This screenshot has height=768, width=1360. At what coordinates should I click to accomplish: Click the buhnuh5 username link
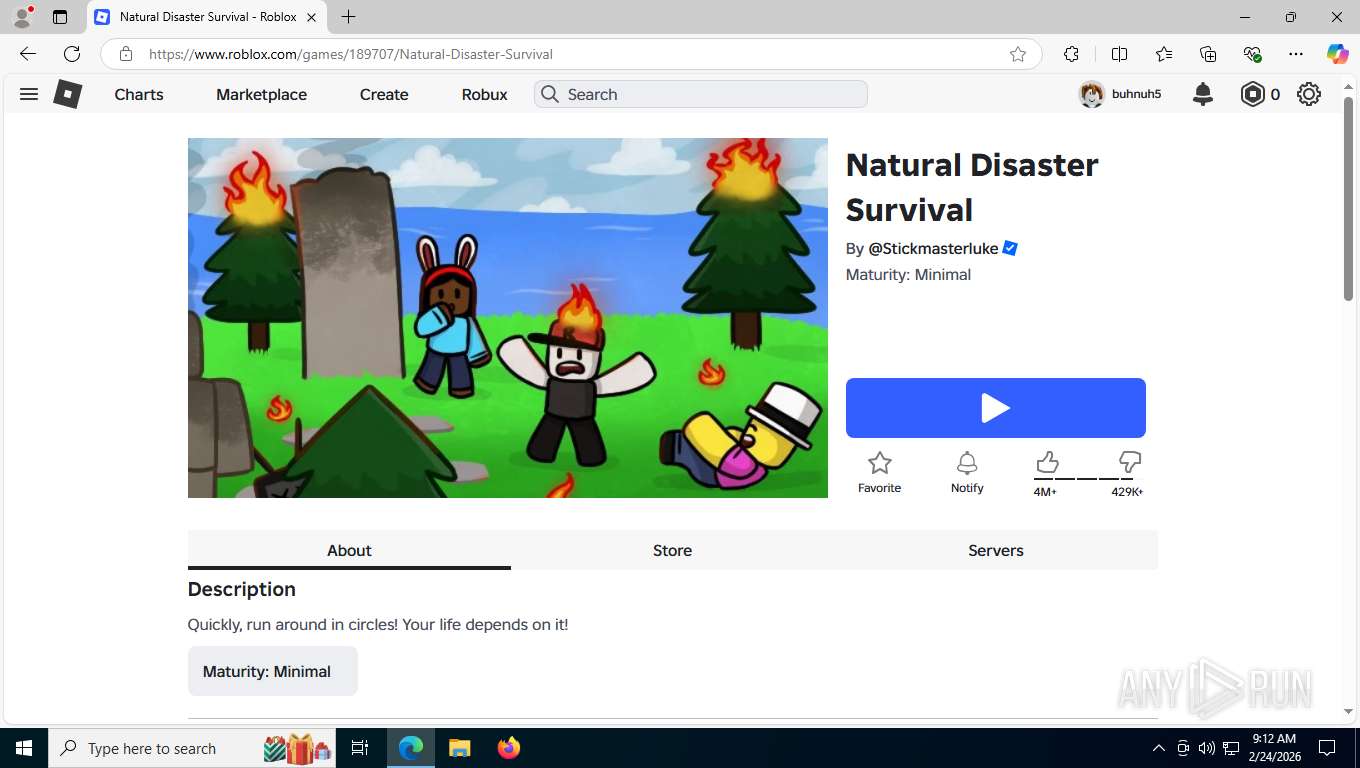click(x=1137, y=94)
